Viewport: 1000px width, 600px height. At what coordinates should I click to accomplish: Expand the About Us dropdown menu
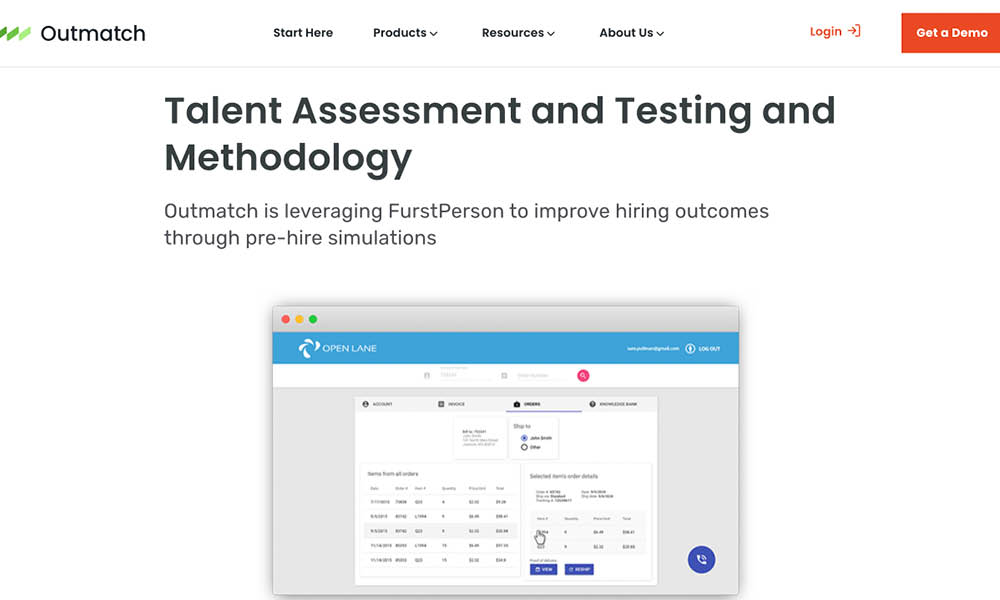click(x=631, y=33)
